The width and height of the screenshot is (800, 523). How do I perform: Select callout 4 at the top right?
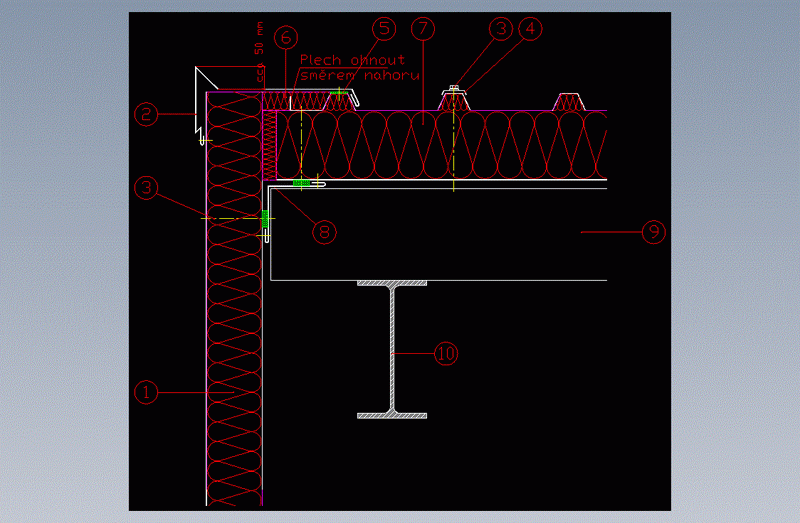click(x=529, y=30)
